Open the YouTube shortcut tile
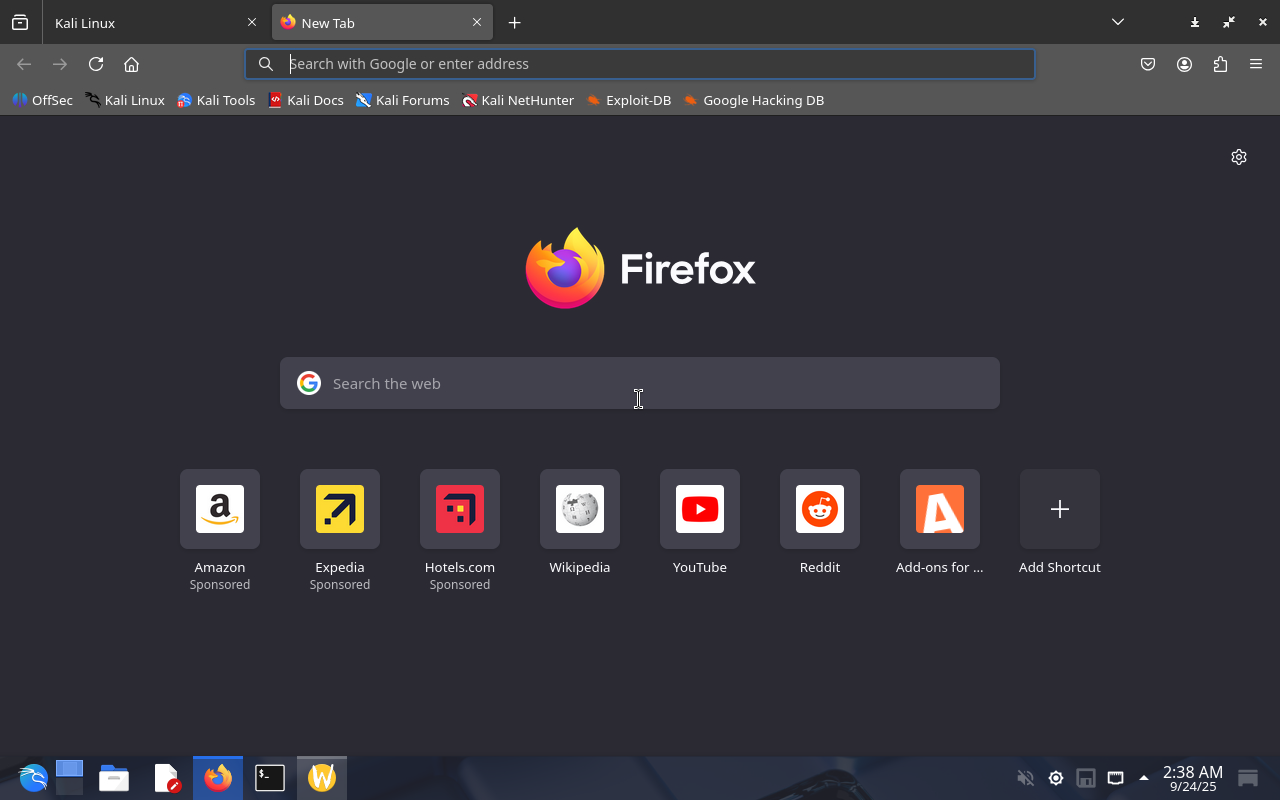The height and width of the screenshot is (800, 1280). tap(700, 510)
